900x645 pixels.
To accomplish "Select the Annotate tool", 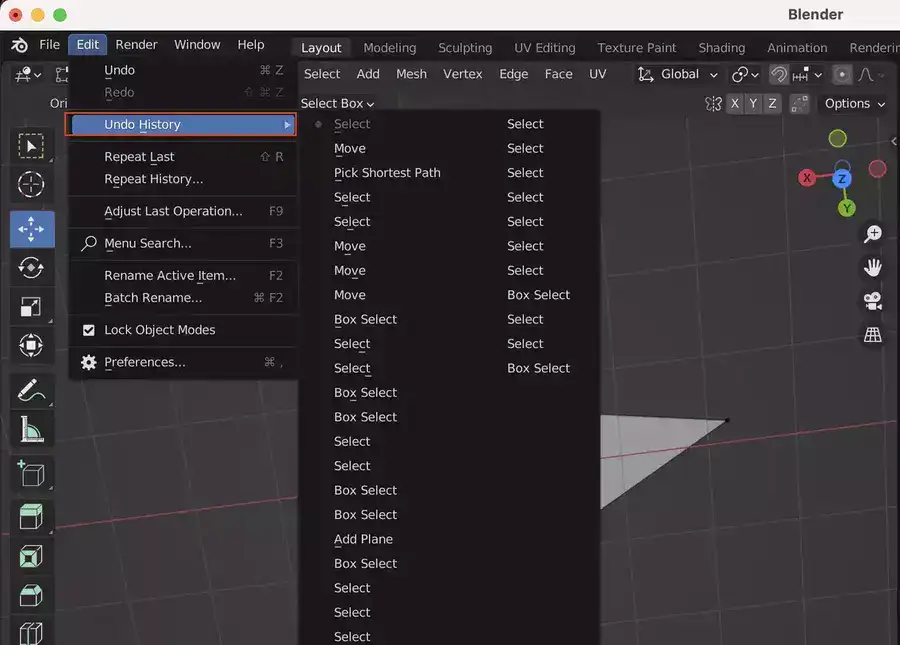I will 32,390.
